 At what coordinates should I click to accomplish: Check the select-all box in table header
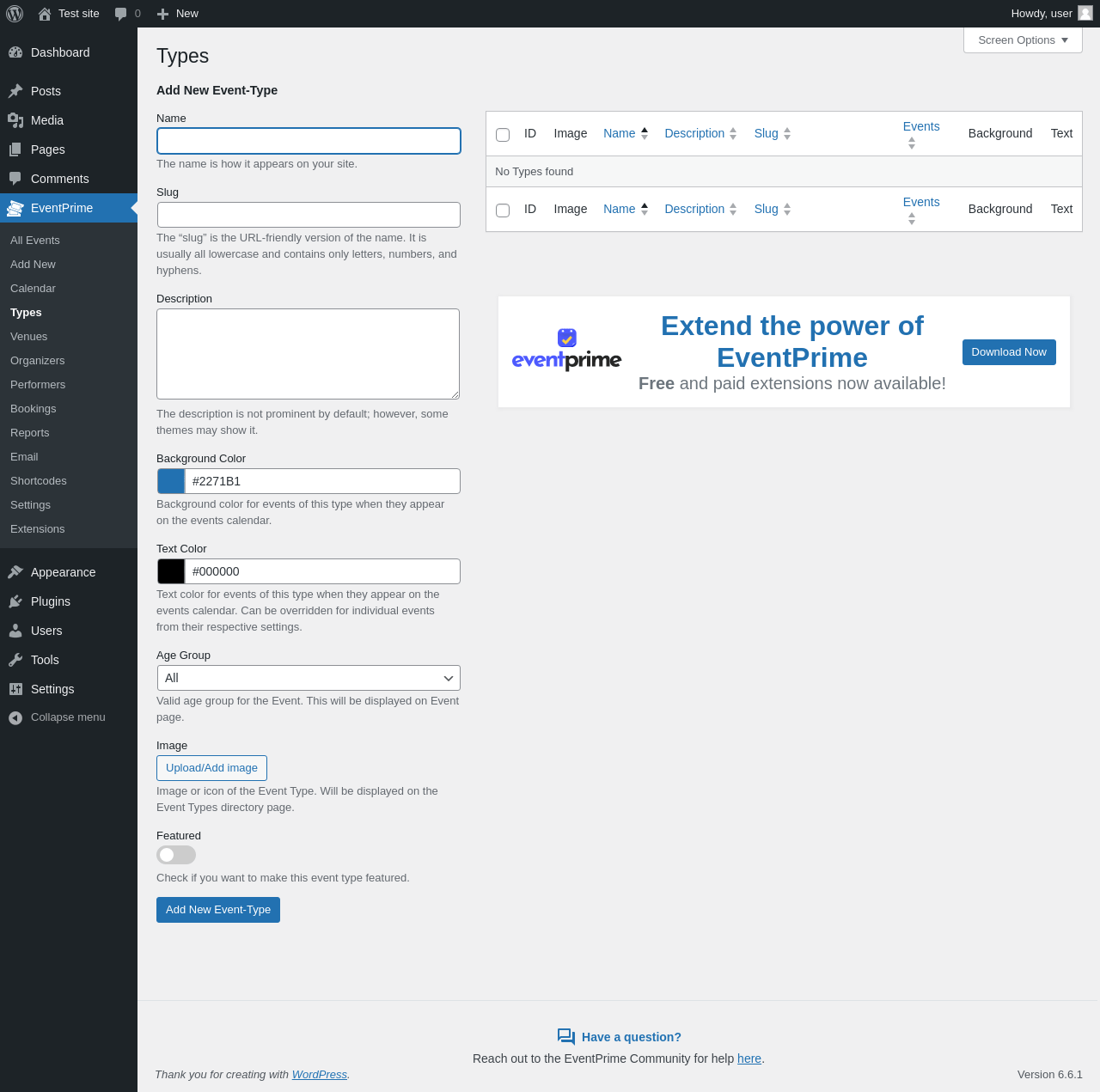(503, 135)
